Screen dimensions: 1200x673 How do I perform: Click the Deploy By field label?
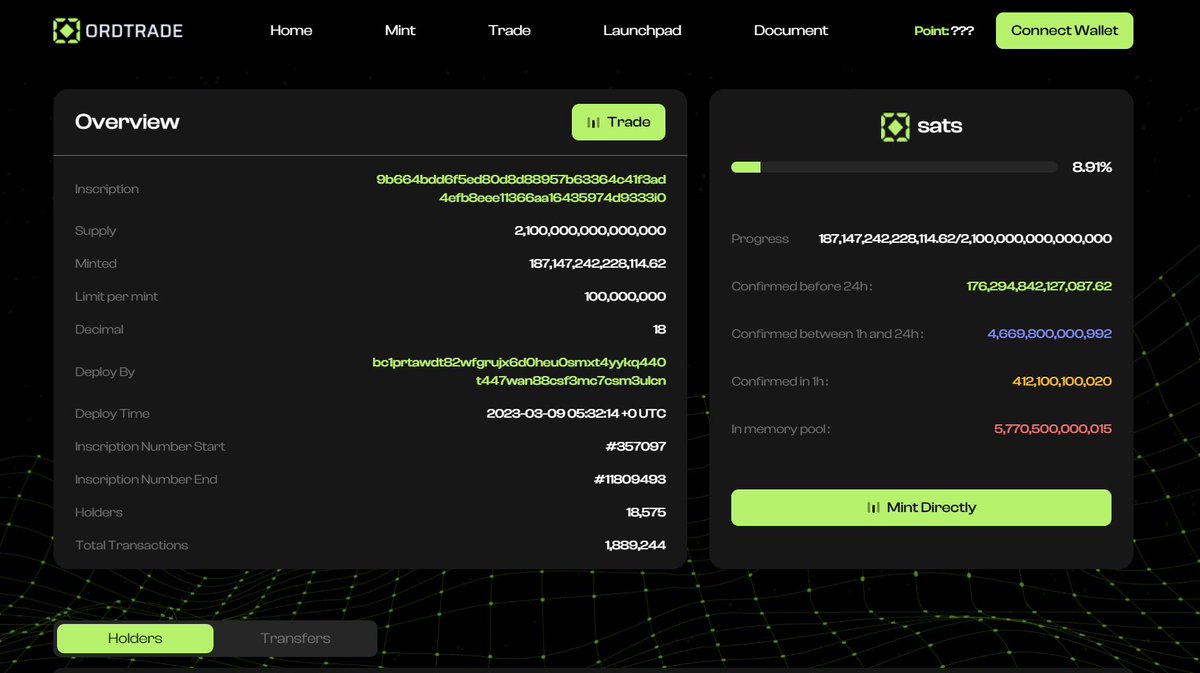pos(105,372)
